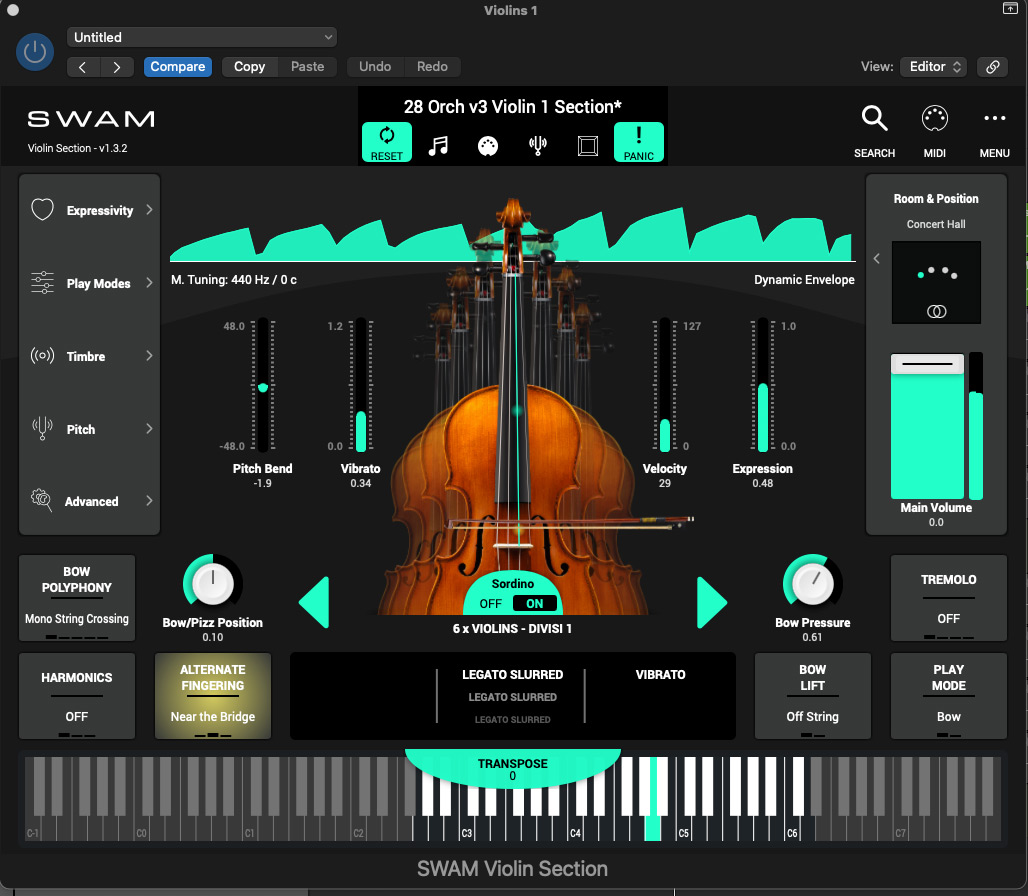Open the Advanced section

pos(92,501)
